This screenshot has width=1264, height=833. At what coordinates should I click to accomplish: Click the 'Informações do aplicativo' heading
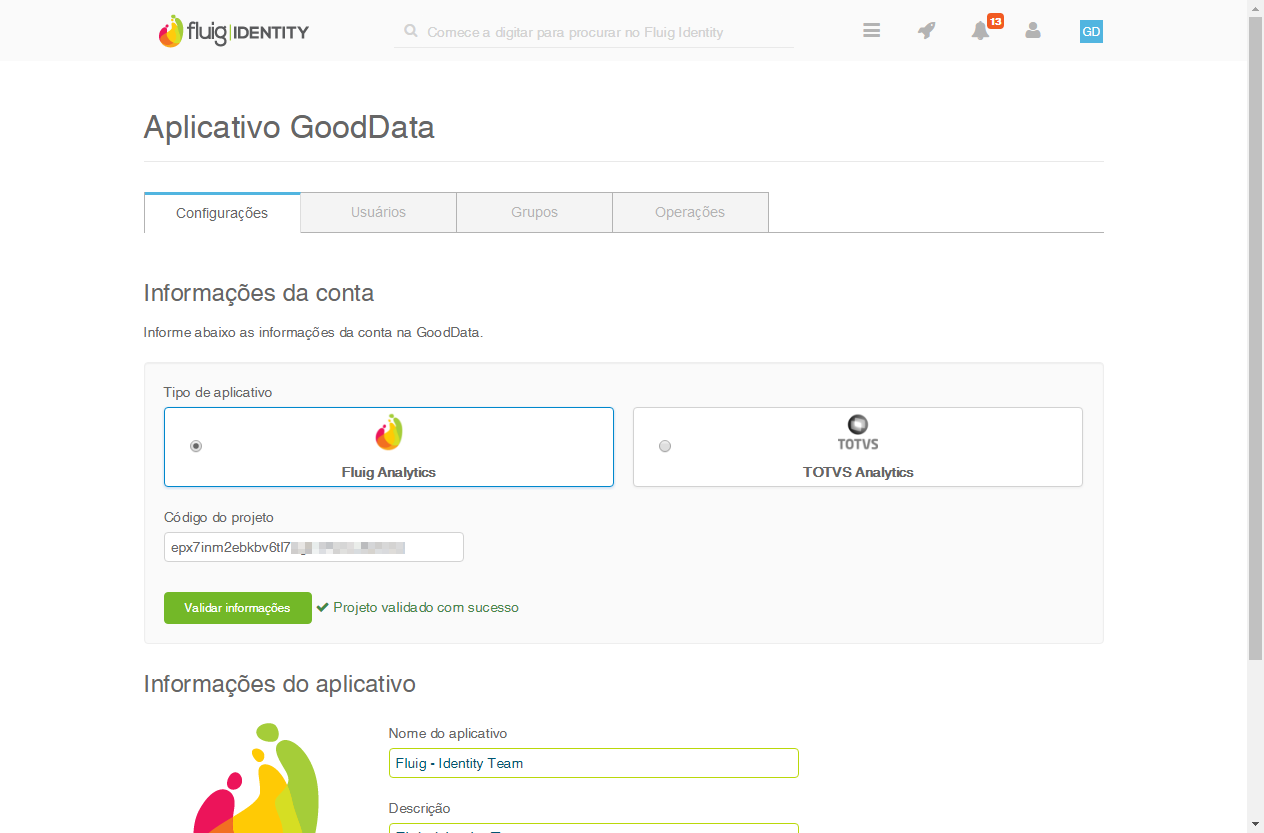coord(280,684)
